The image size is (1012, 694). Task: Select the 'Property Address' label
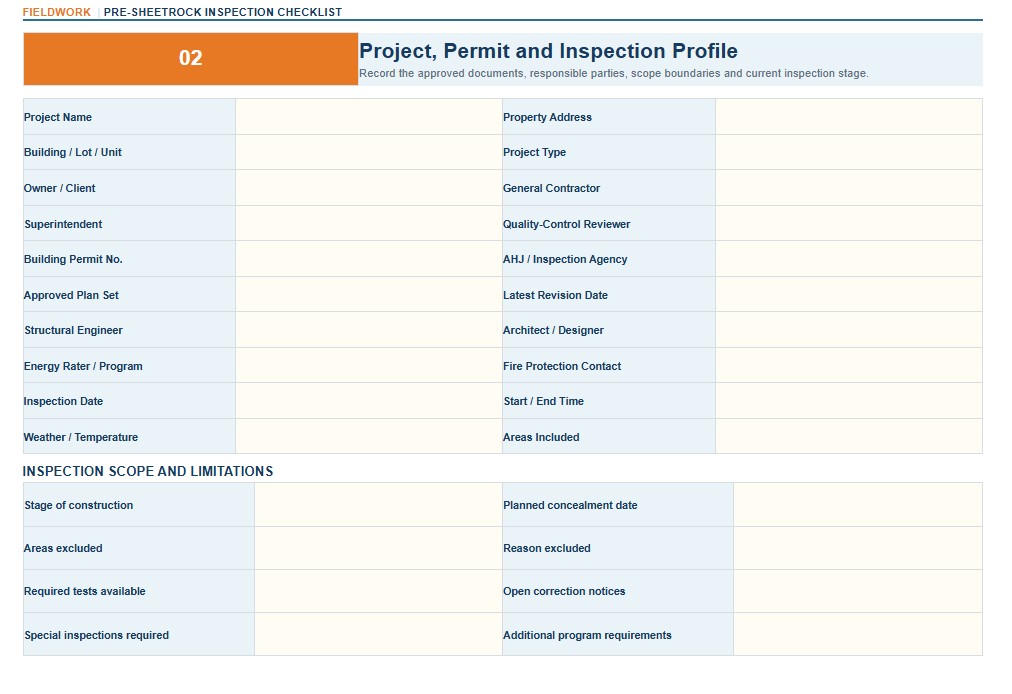[x=547, y=117]
